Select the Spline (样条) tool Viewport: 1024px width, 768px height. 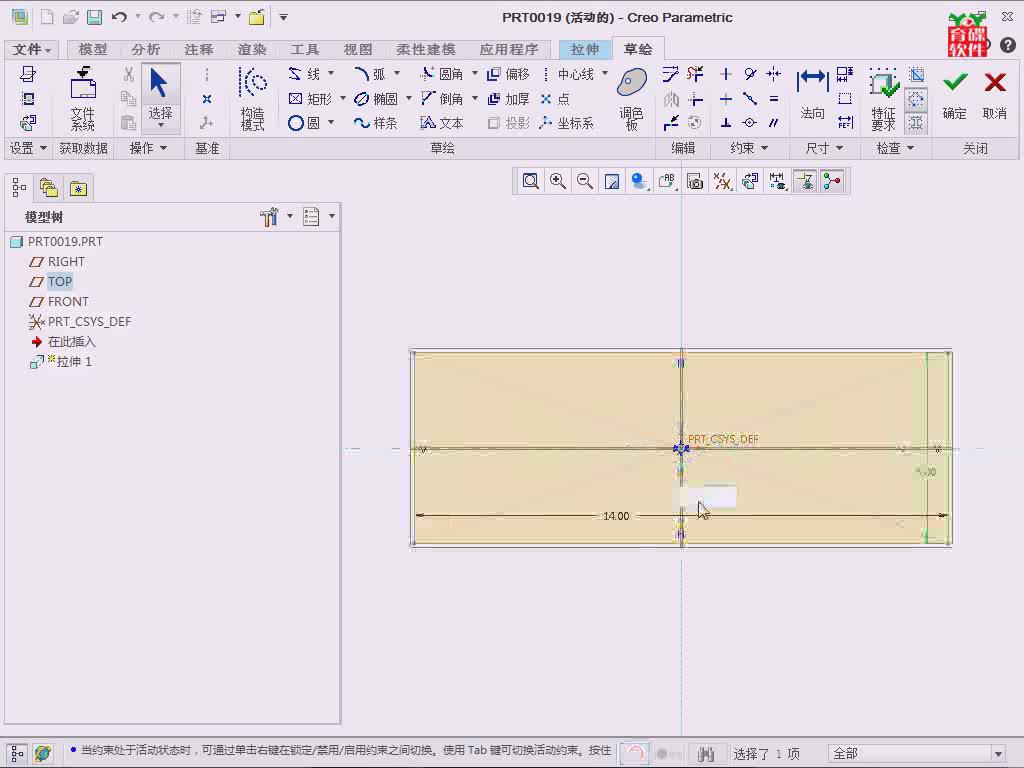[376, 123]
